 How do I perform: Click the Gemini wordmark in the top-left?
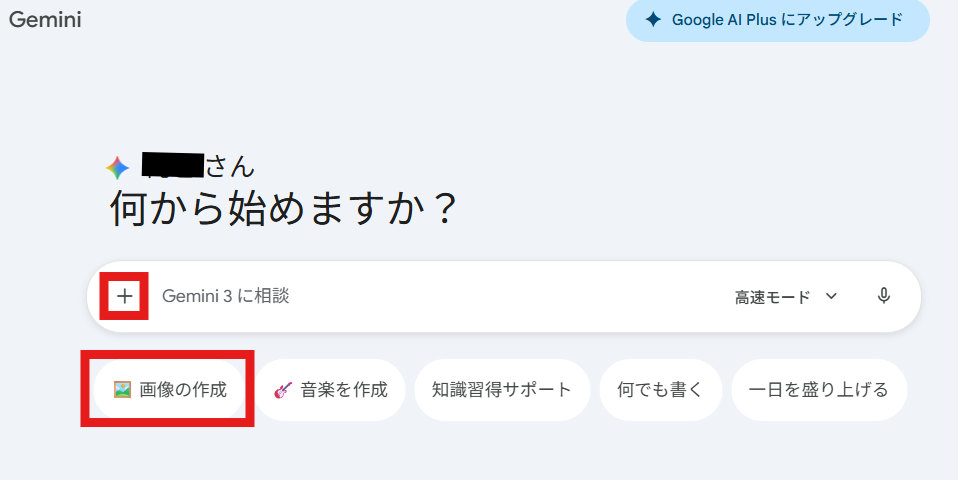45,20
